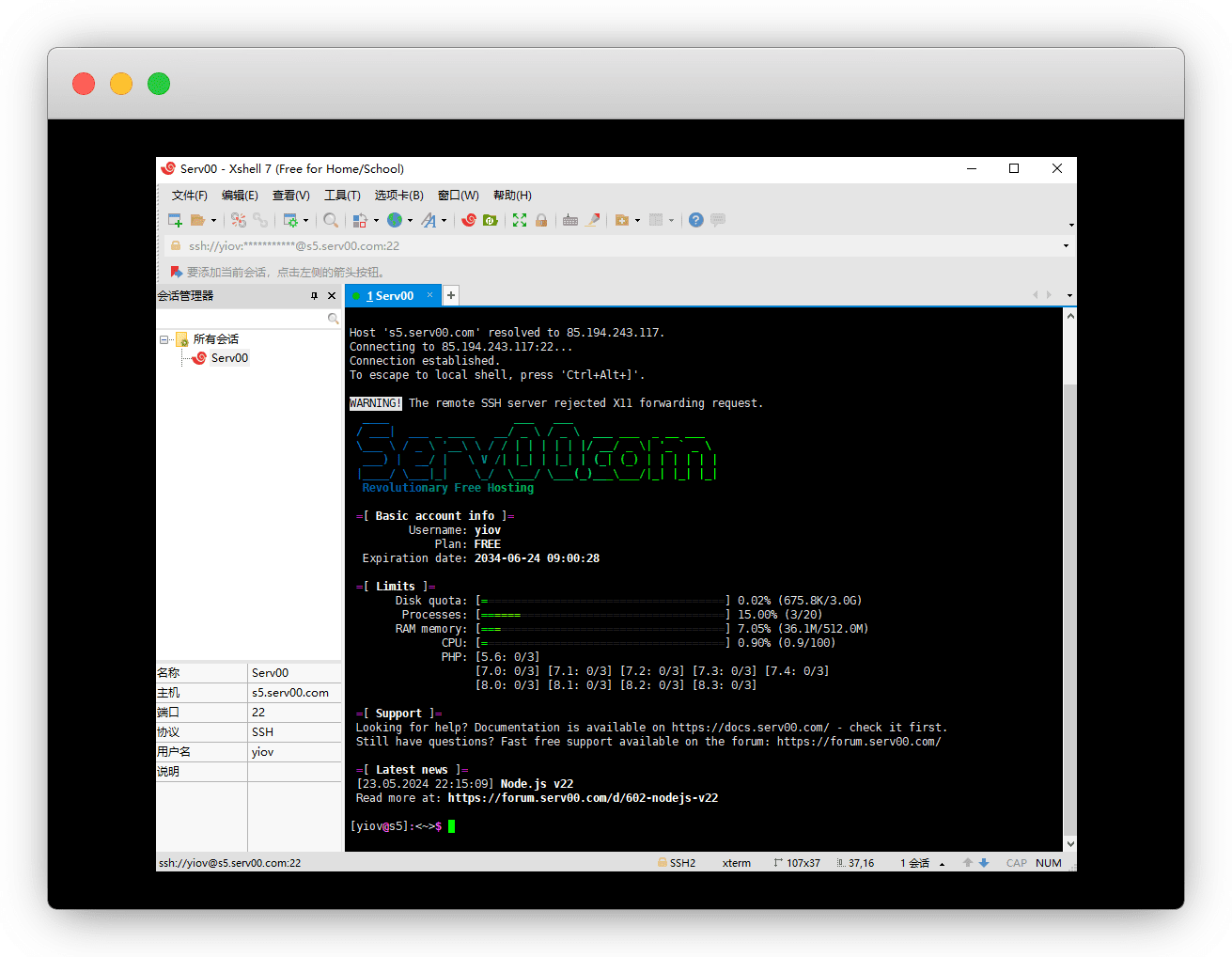Select the Serv00 session in tree

click(229, 358)
